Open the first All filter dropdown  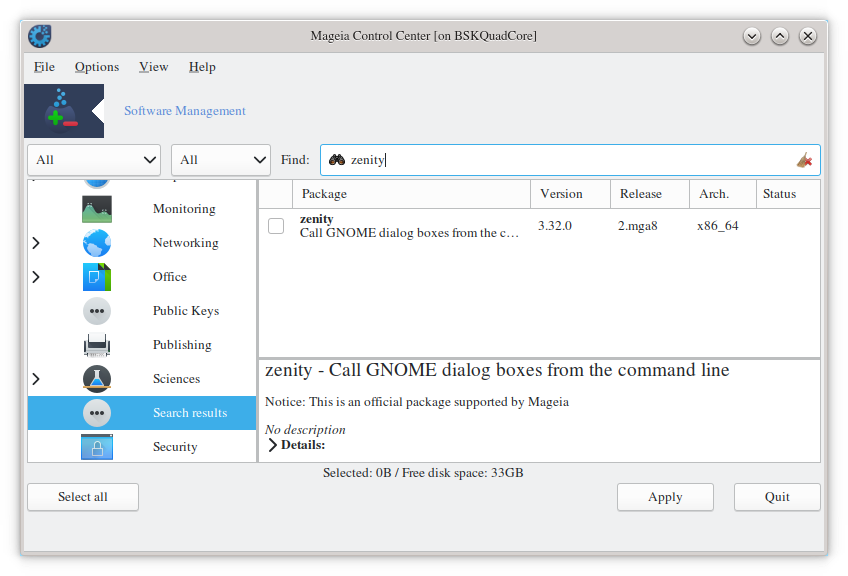coord(94,160)
